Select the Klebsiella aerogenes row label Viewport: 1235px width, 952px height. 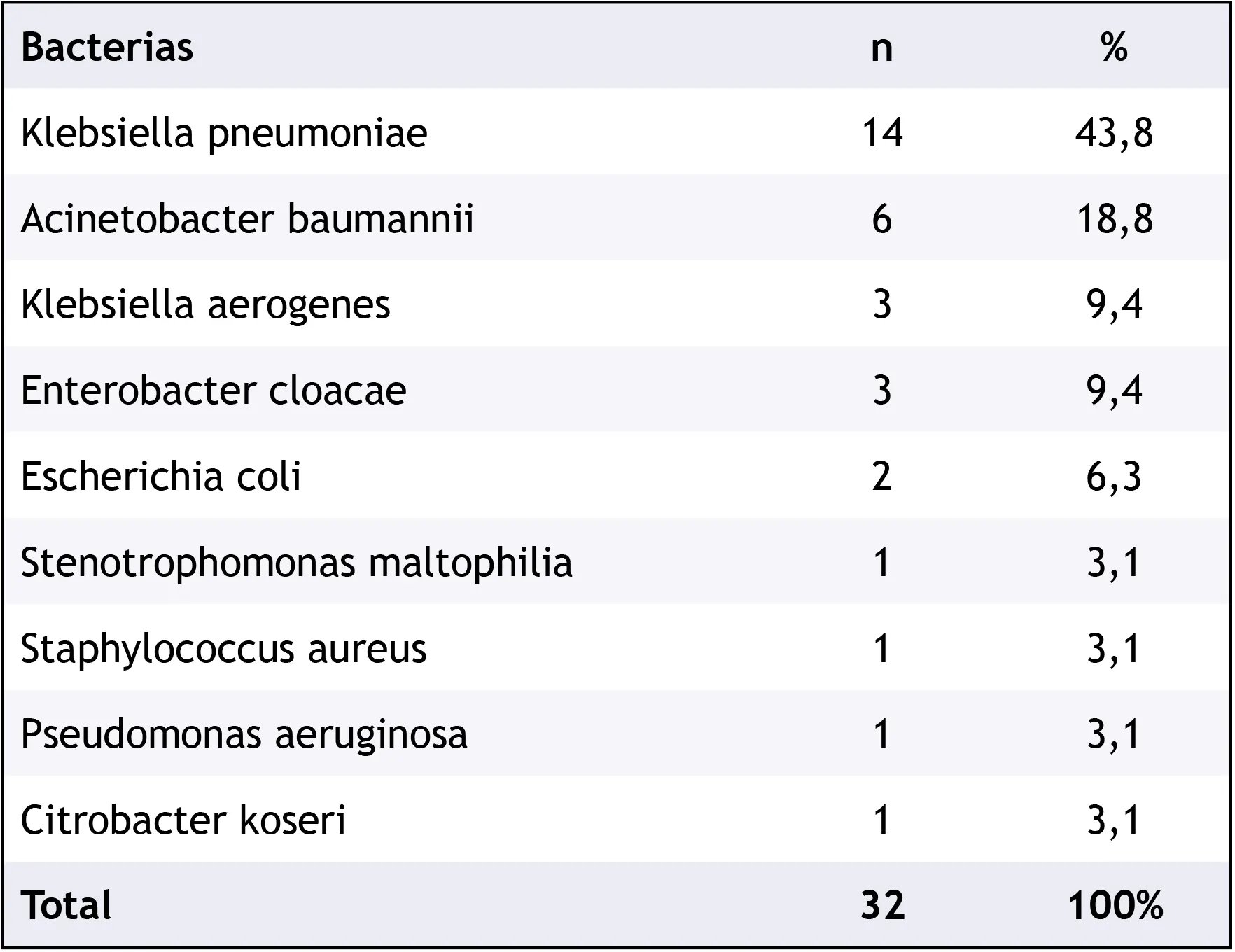pos(206,306)
